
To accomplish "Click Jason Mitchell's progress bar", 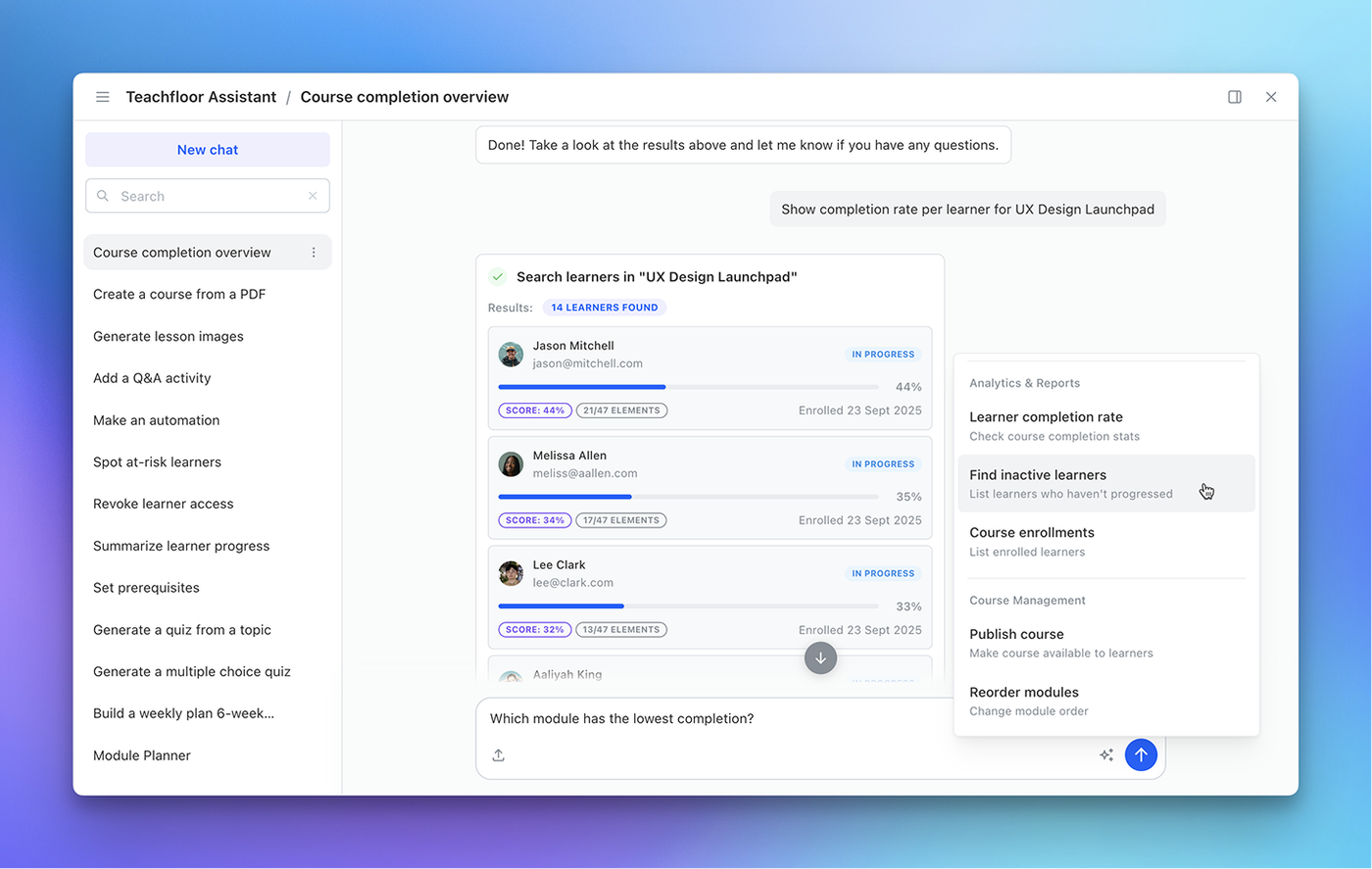I will (x=689, y=387).
